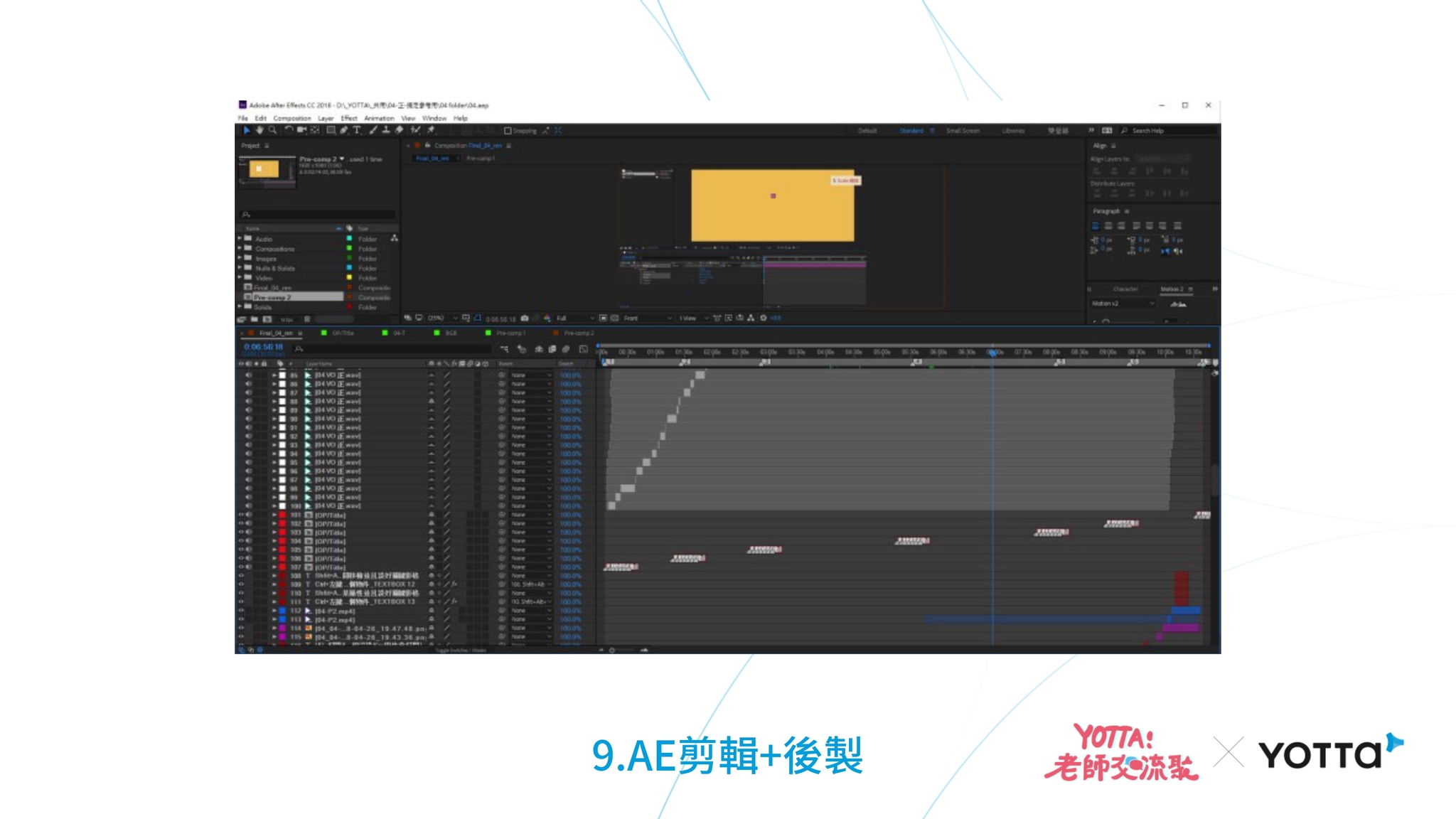The height and width of the screenshot is (819, 1456).
Task: Expand the Compositions folder
Action: tap(240, 249)
